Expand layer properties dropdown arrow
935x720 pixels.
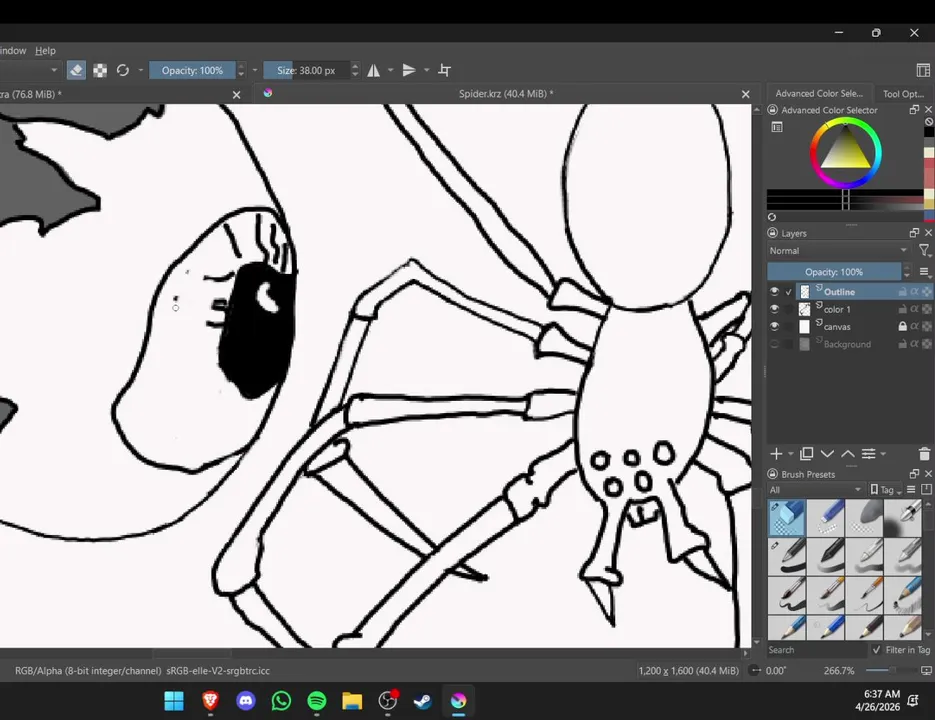pos(883,454)
